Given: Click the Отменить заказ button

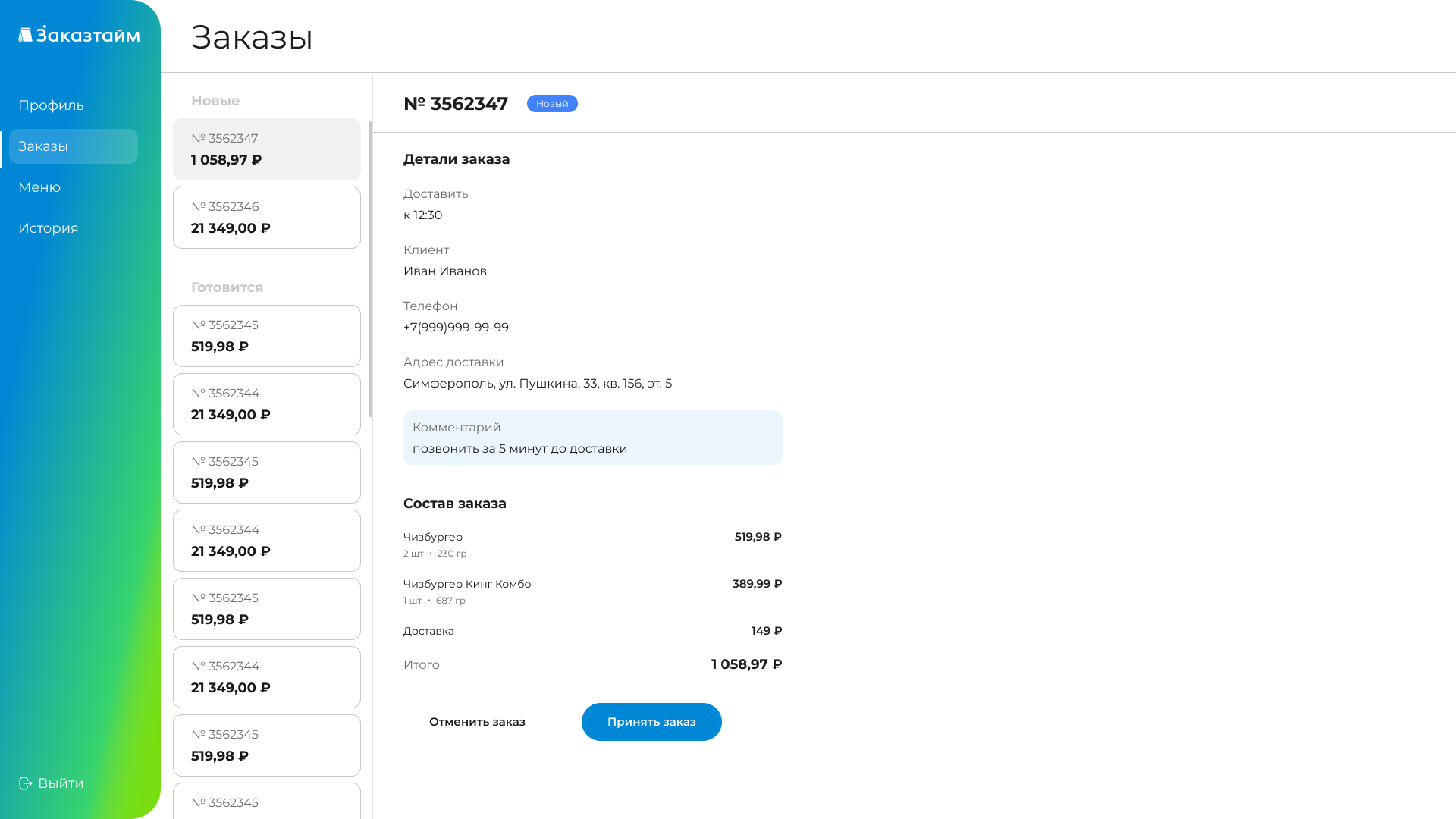Looking at the screenshot, I should 477,722.
